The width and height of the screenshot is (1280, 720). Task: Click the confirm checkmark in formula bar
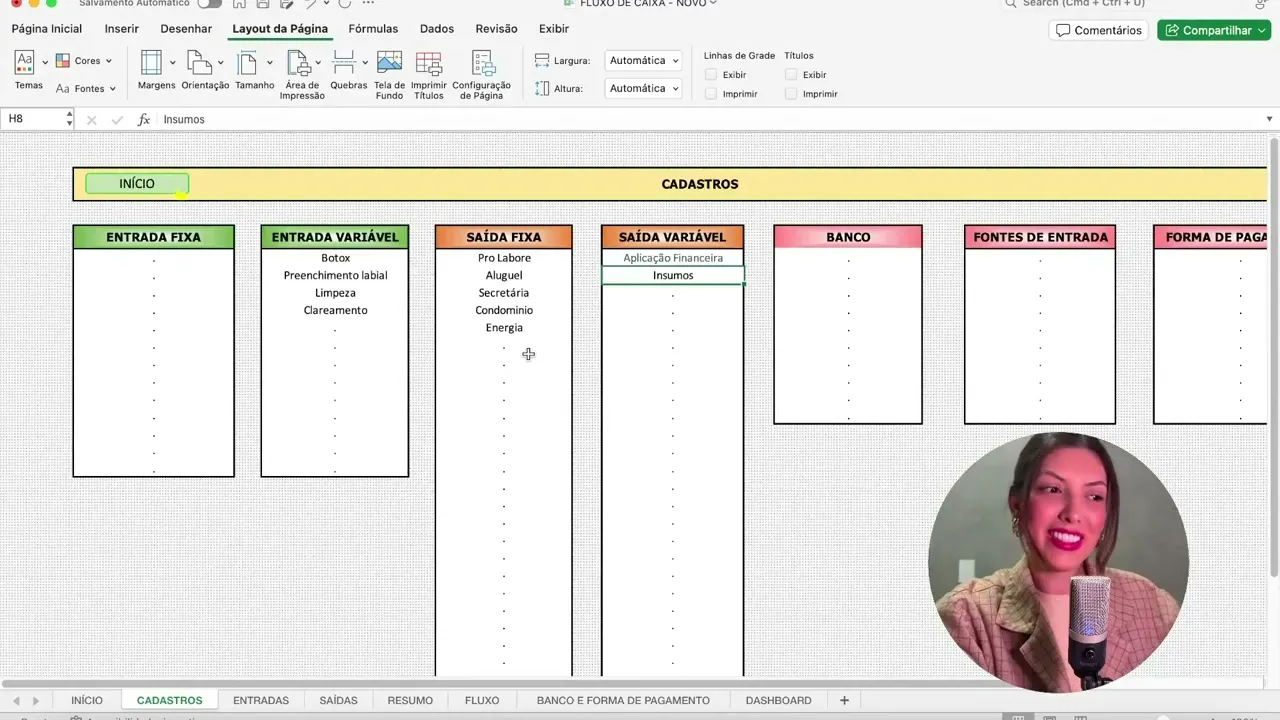pos(117,120)
